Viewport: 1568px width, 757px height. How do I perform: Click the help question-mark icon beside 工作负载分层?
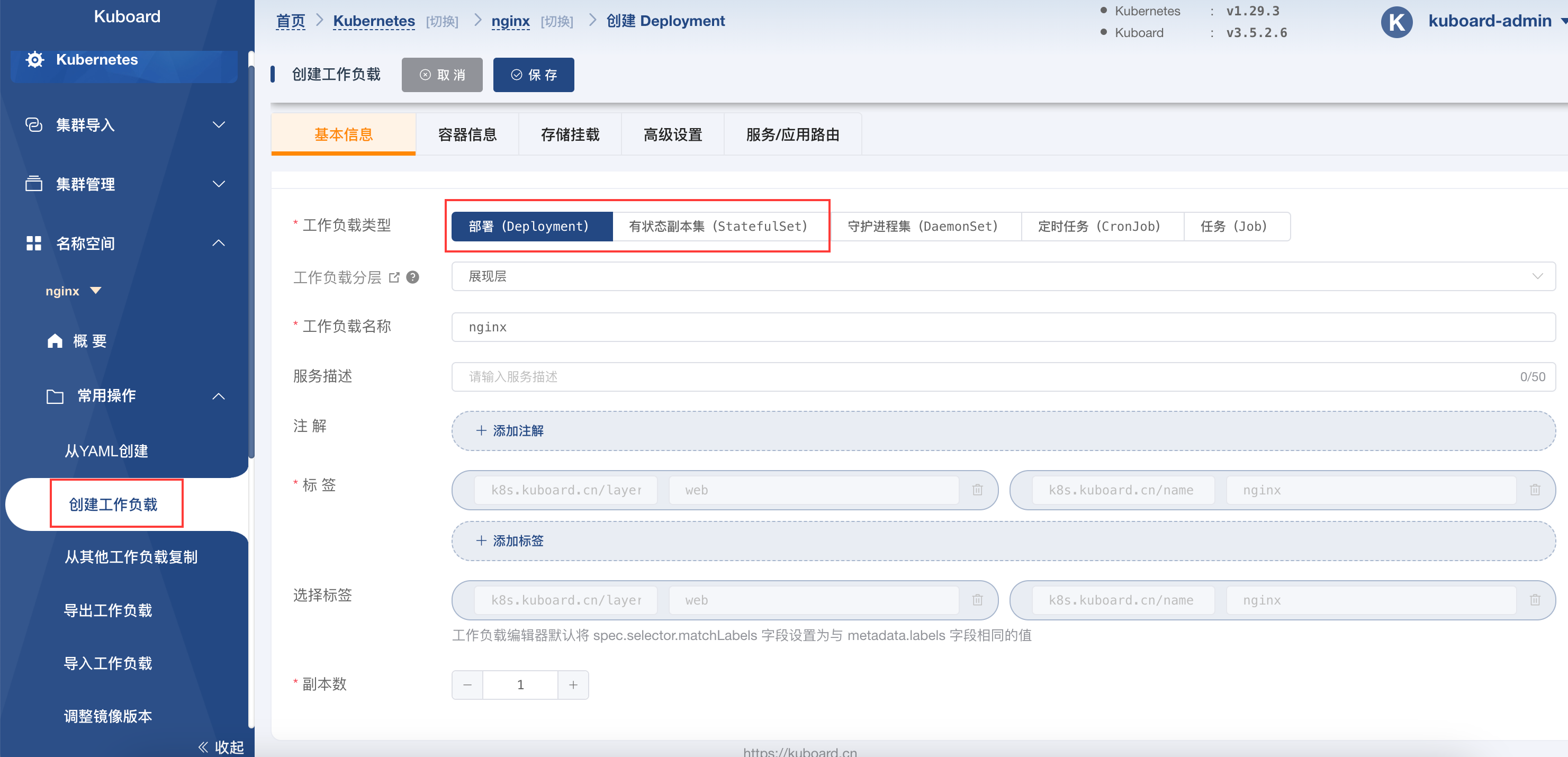click(x=413, y=277)
